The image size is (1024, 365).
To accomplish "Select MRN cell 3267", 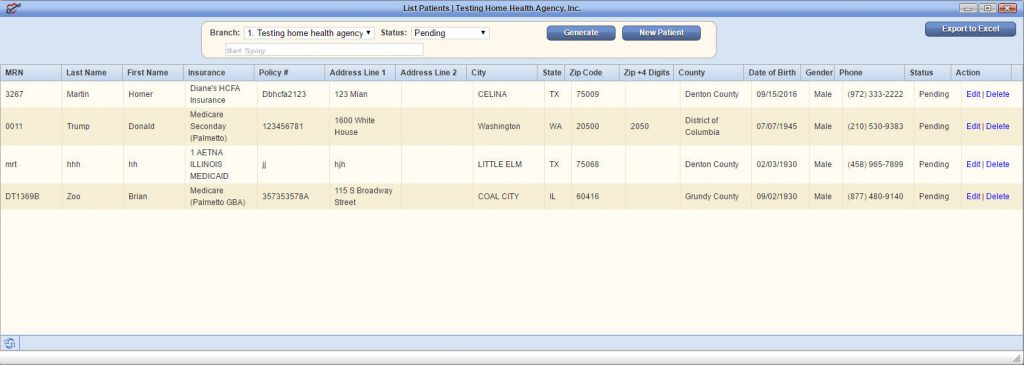I will tap(14, 94).
